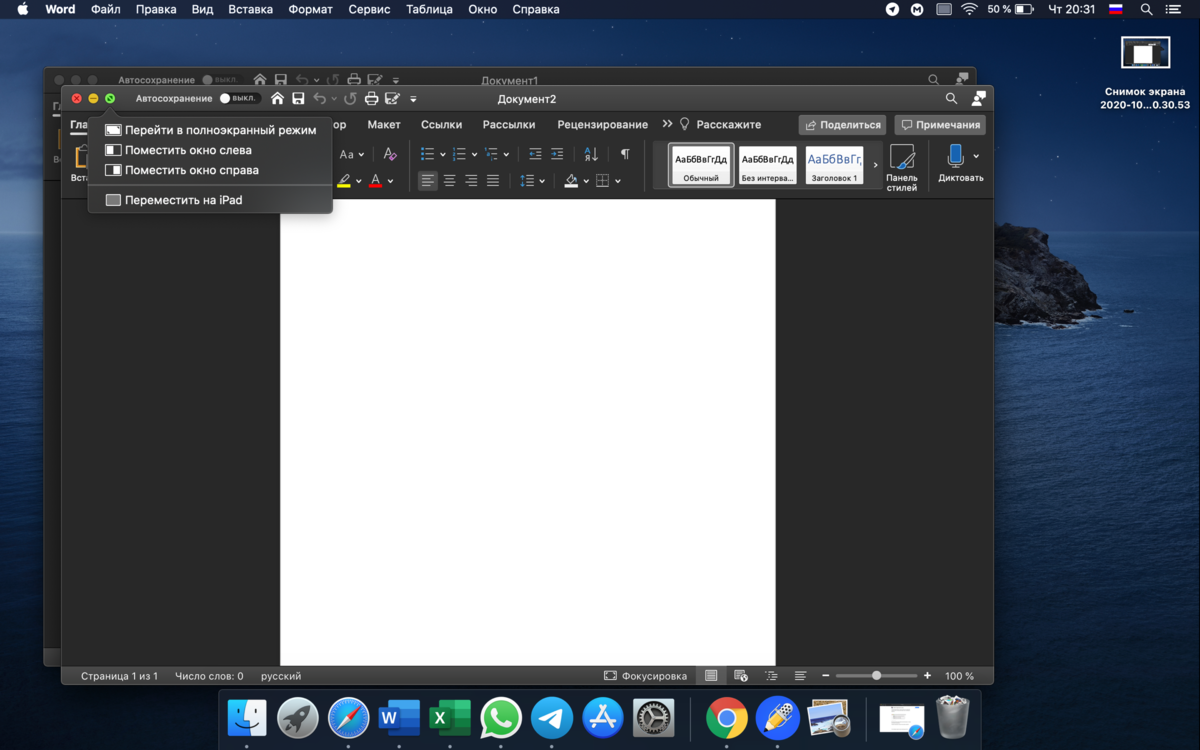The image size is (1200, 750).
Task: Align text to the left
Action: click(x=428, y=181)
